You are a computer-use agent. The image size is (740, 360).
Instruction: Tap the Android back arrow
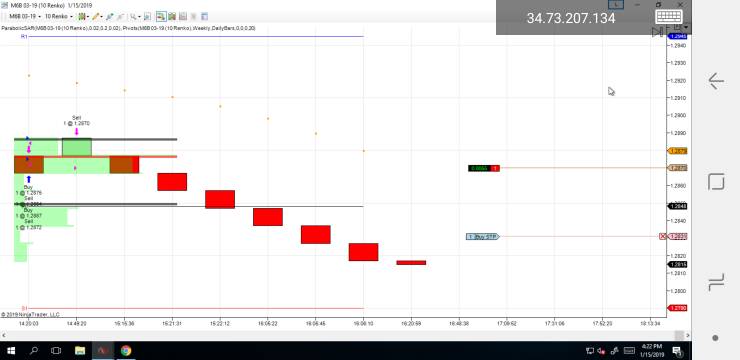pyautogui.click(x=716, y=81)
